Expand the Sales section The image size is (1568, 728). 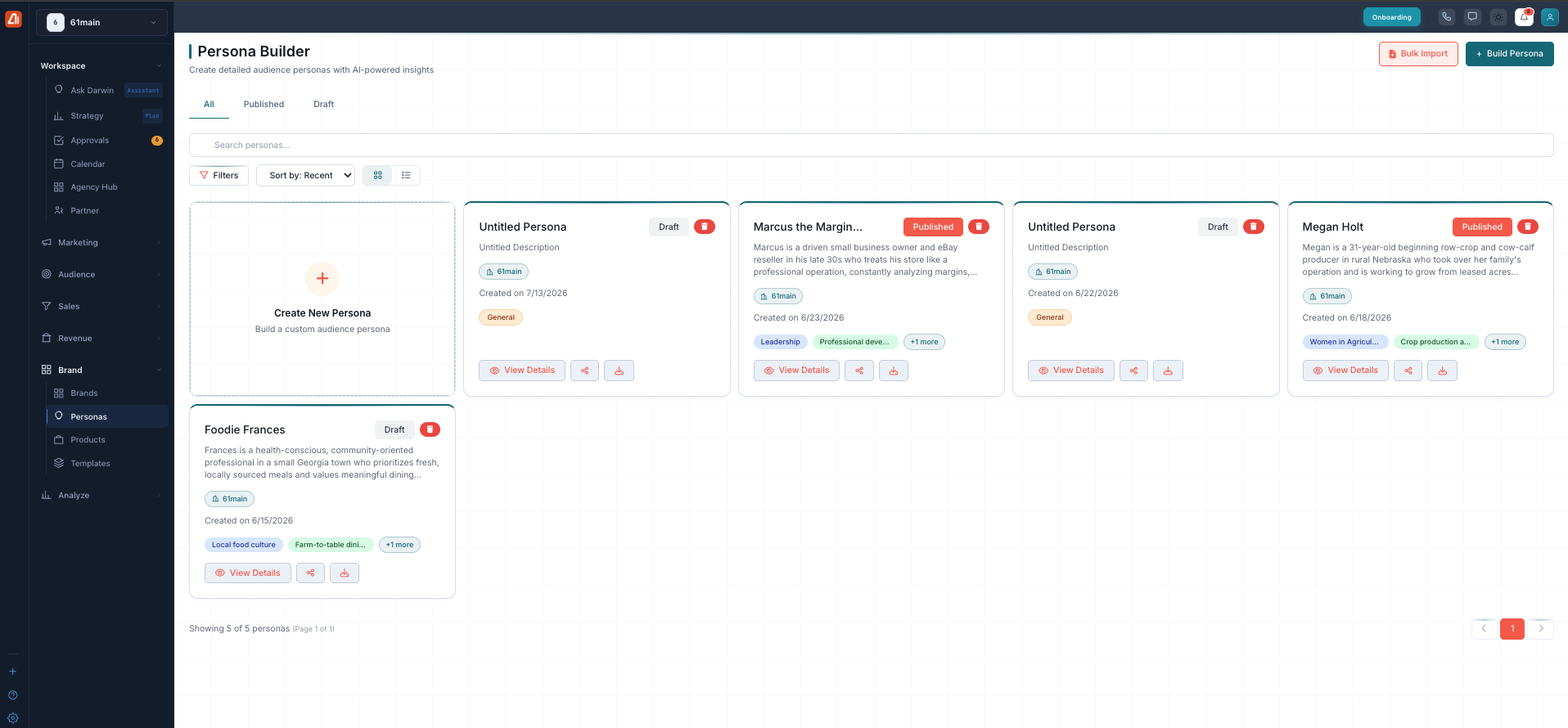(101, 307)
